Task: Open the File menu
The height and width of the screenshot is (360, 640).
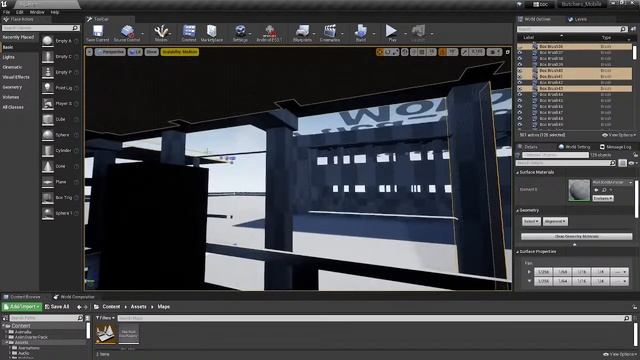Action: [7, 12]
